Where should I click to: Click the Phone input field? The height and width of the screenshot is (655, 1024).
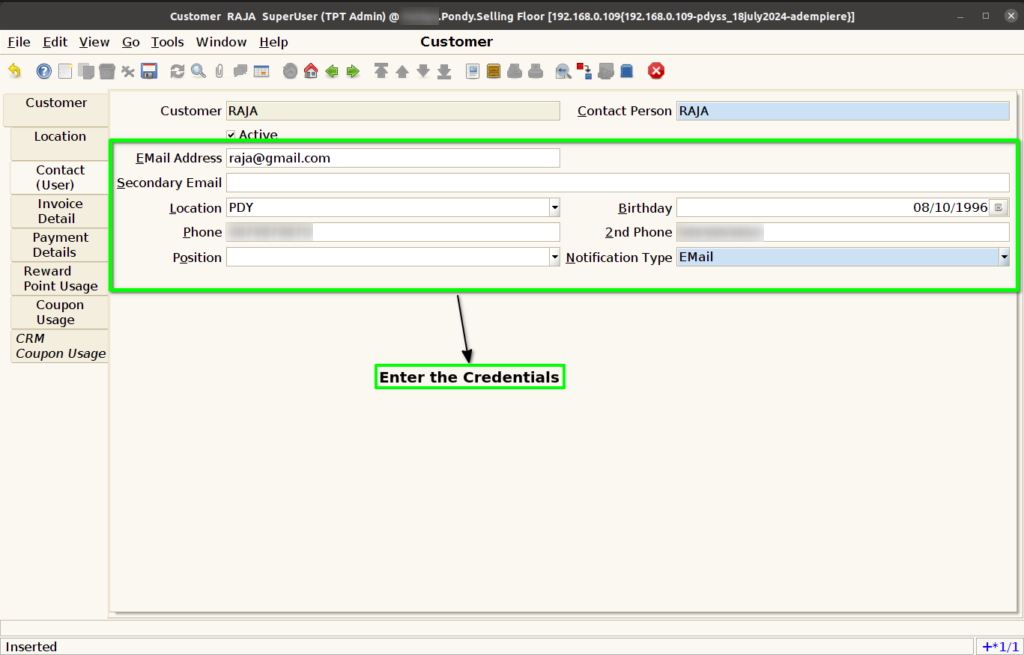[392, 232]
